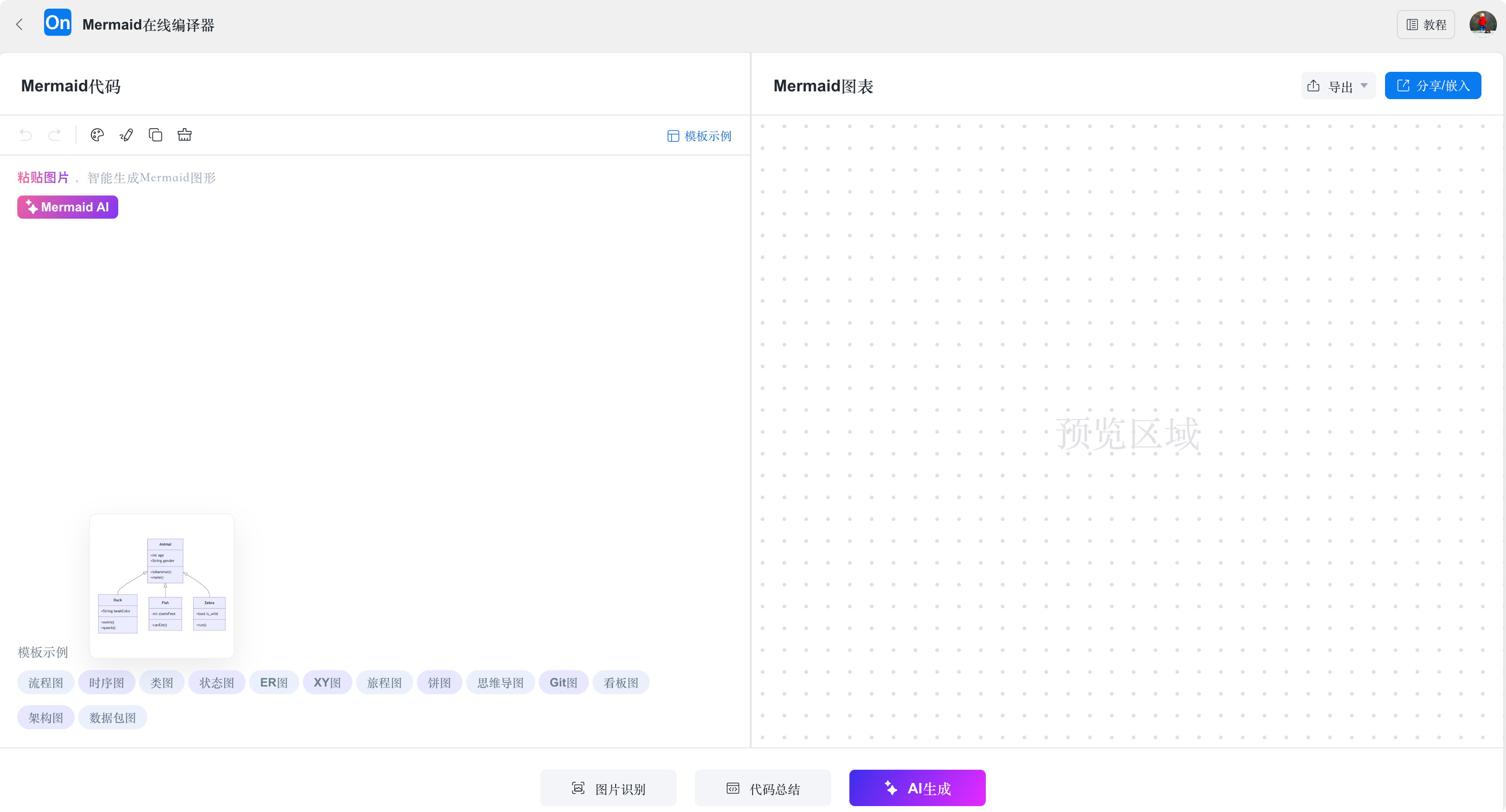Click the 图片识别 button
The image size is (1506, 812).
point(608,788)
